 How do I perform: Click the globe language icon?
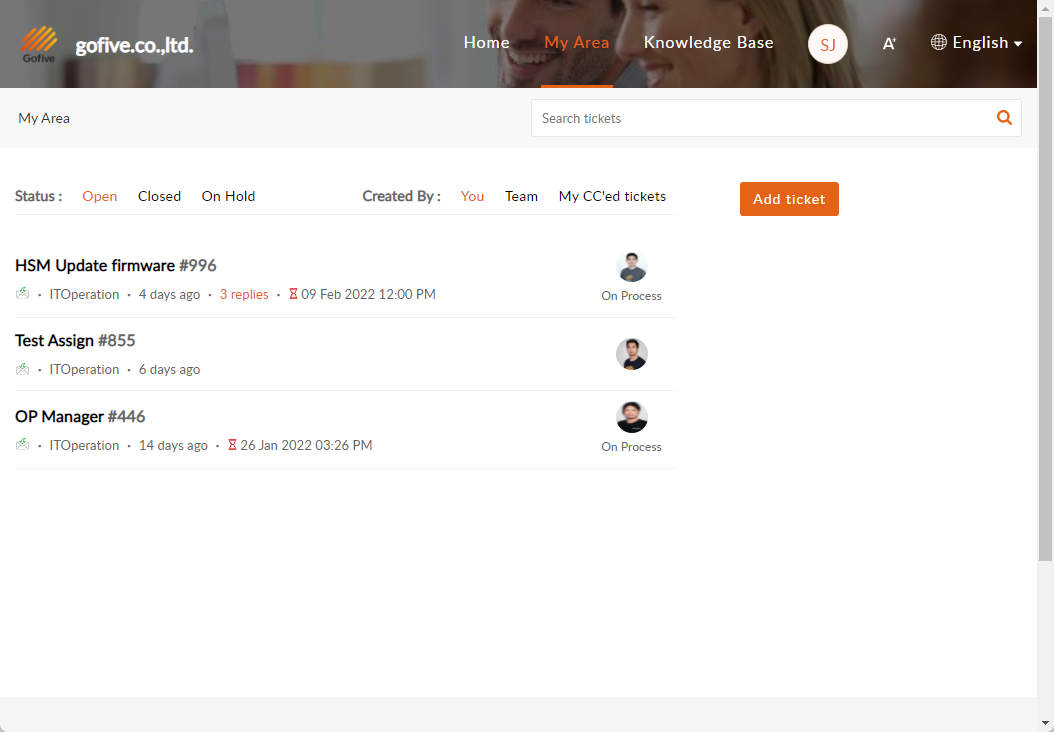coord(939,43)
